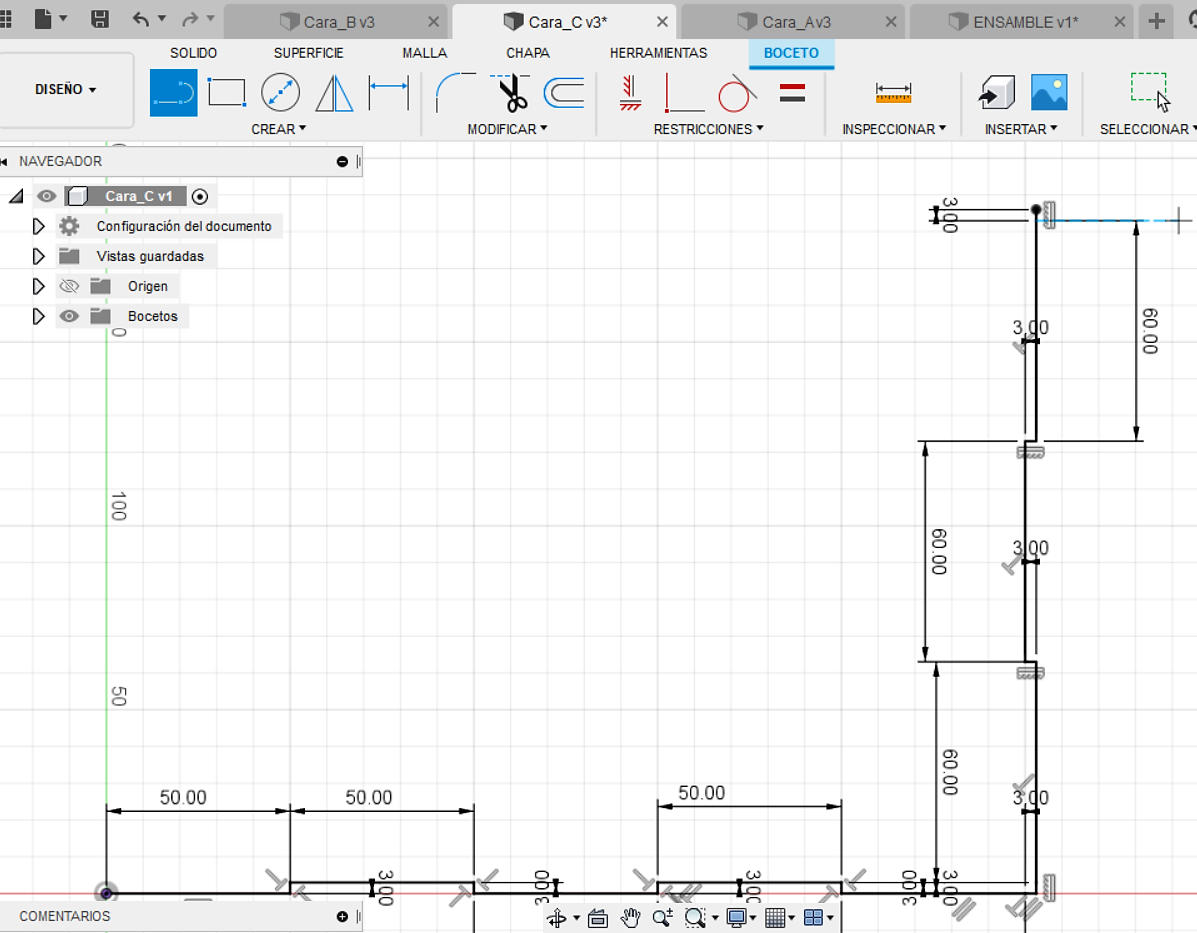Open the INSPECCIONAR dropdown menu
This screenshot has width=1197, height=933.
894,129
